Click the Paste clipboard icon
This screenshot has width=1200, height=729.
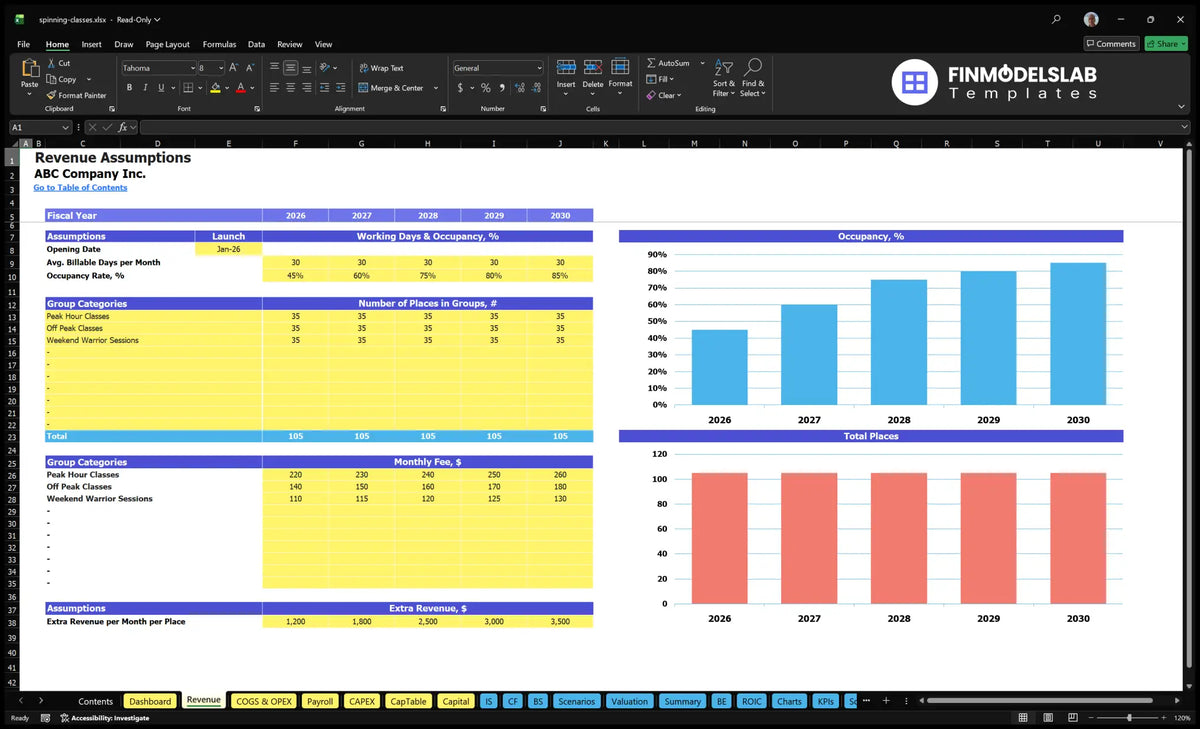pos(29,69)
